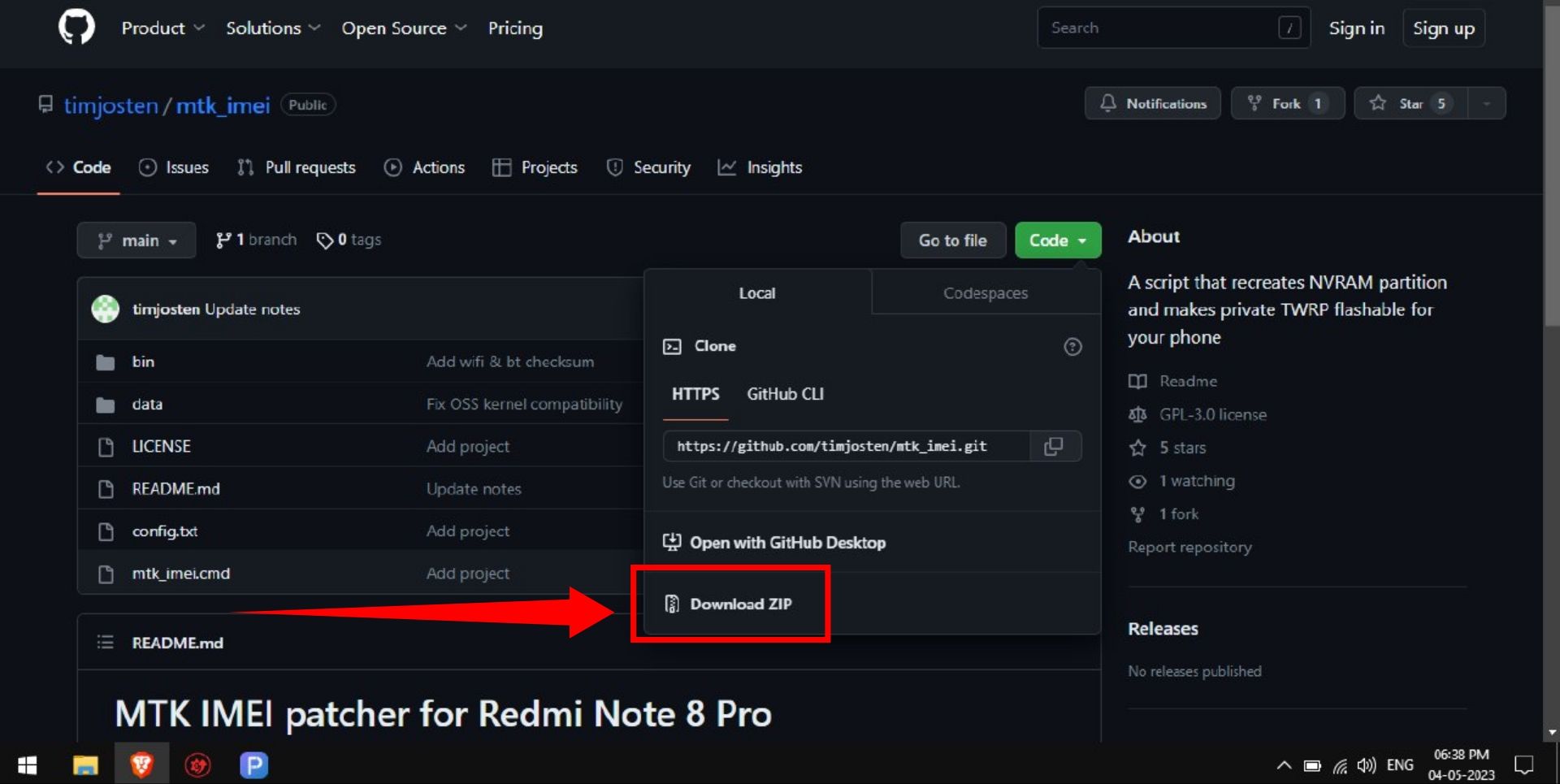Open the main branch selector
The image size is (1560, 784).
(x=136, y=240)
